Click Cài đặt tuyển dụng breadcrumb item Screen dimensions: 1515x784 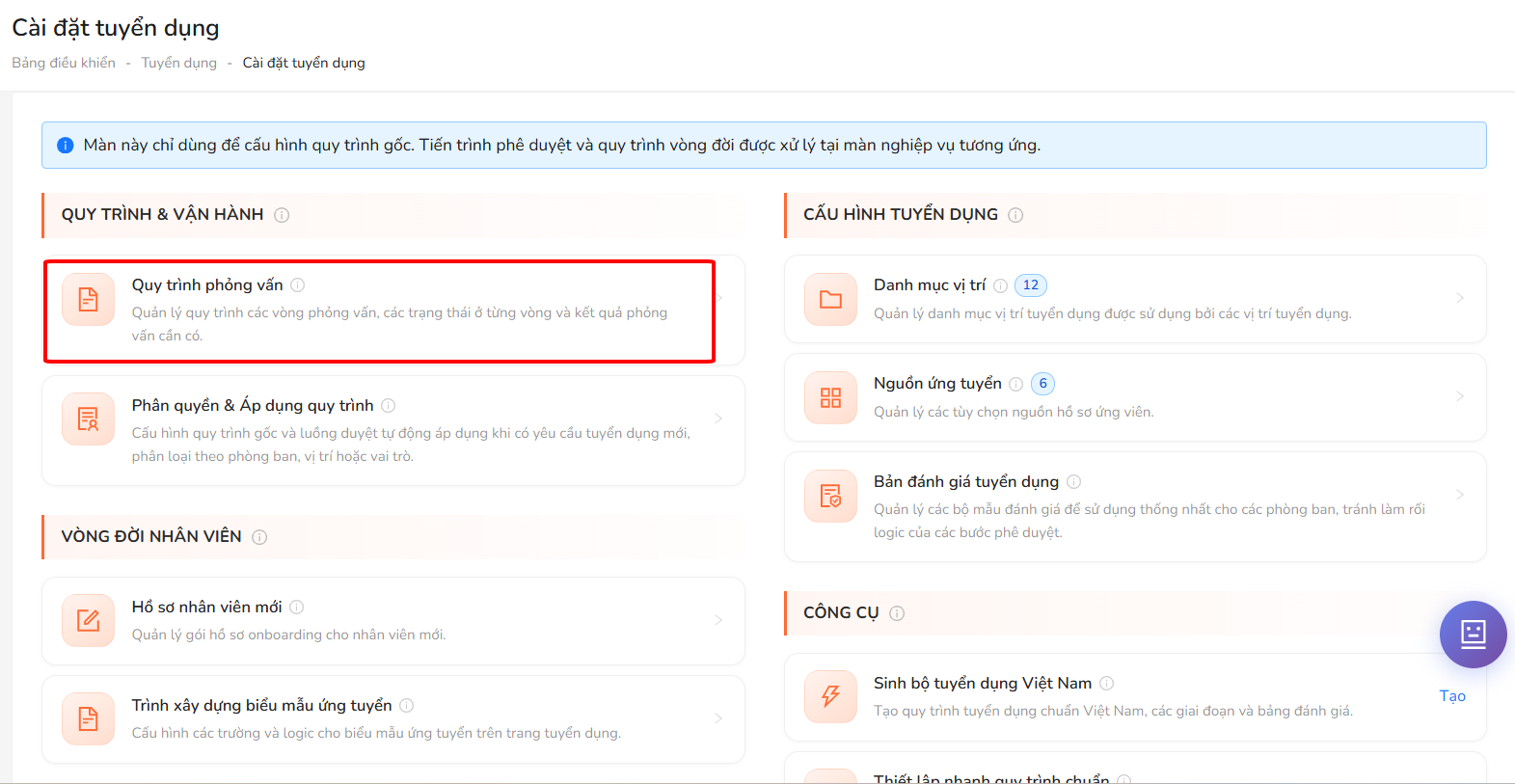304,63
